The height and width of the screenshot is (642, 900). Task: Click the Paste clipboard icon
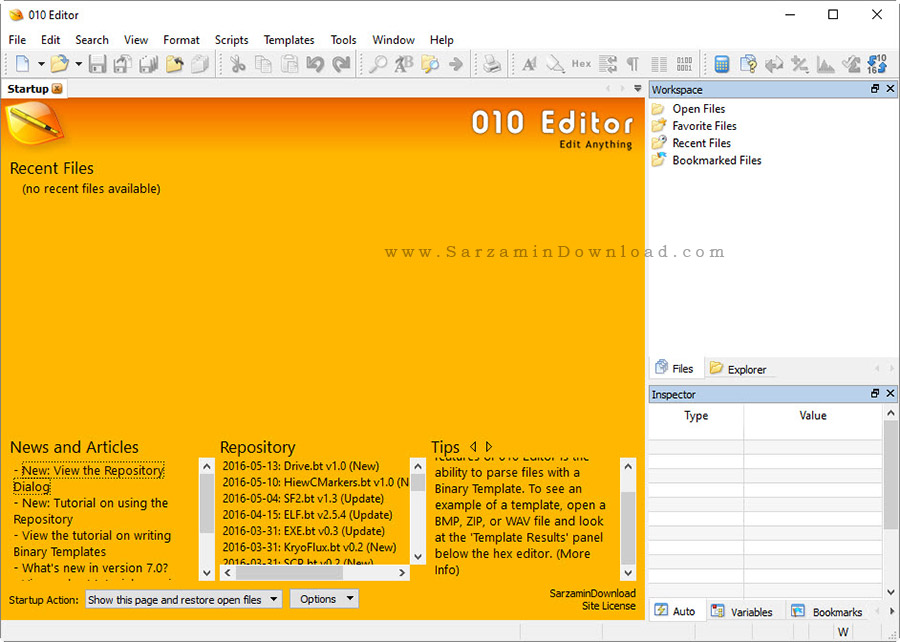click(289, 64)
